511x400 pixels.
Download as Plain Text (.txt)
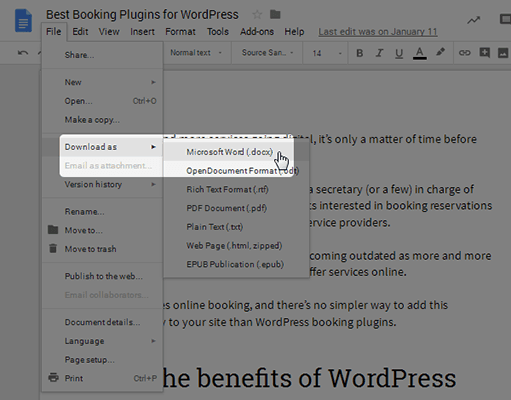(x=236, y=227)
